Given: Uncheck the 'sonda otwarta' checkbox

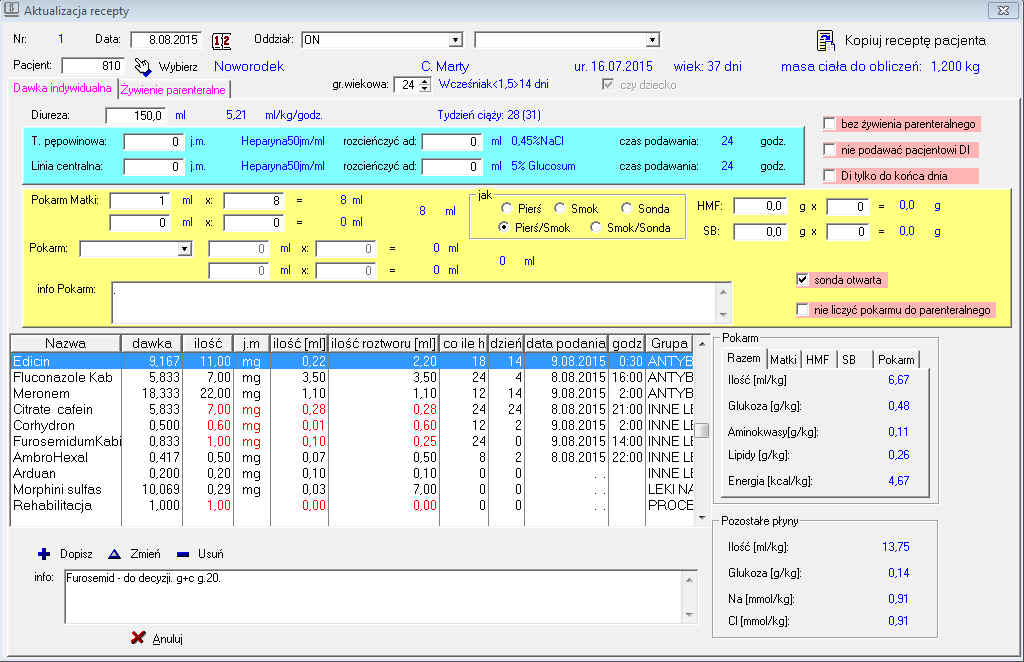Looking at the screenshot, I should pyautogui.click(x=802, y=280).
